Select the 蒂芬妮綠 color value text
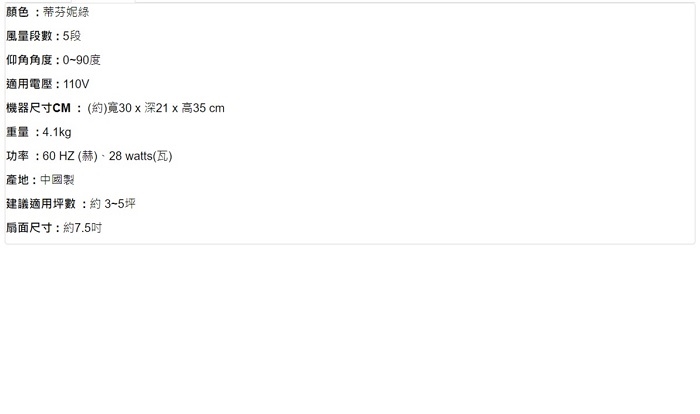This screenshot has width=700, height=414. [67, 12]
